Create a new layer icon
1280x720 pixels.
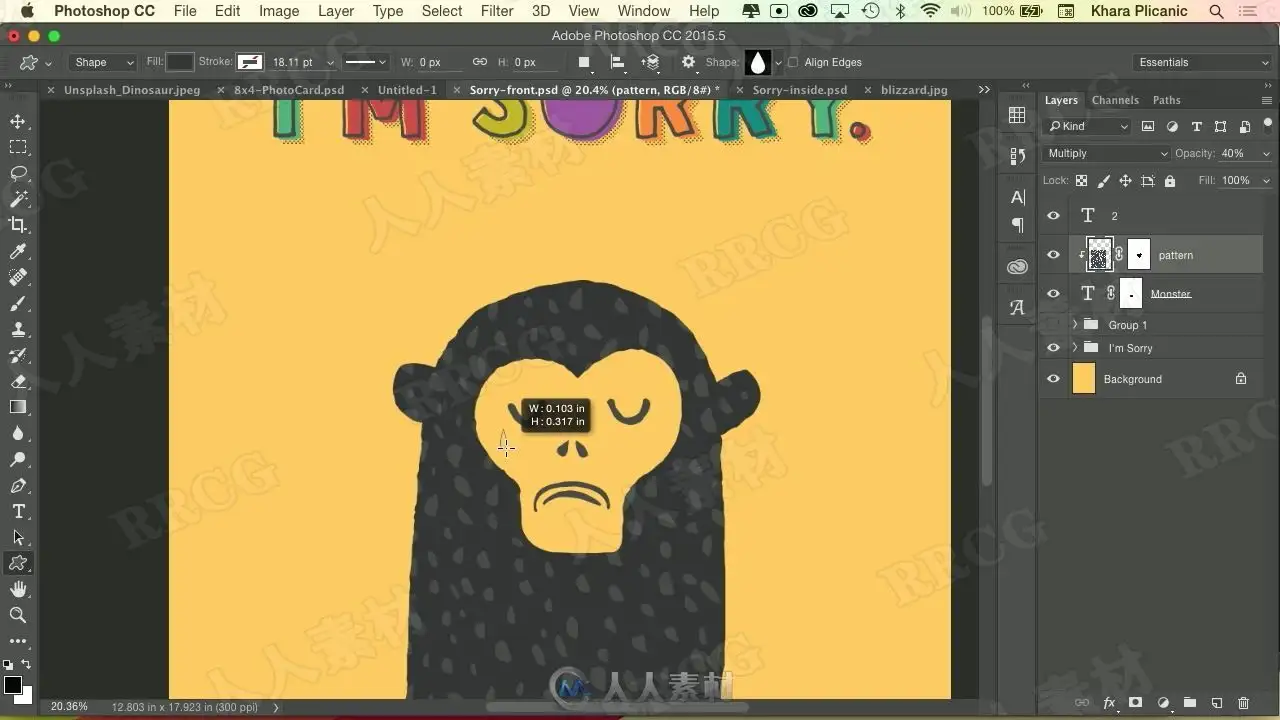[1217, 703]
